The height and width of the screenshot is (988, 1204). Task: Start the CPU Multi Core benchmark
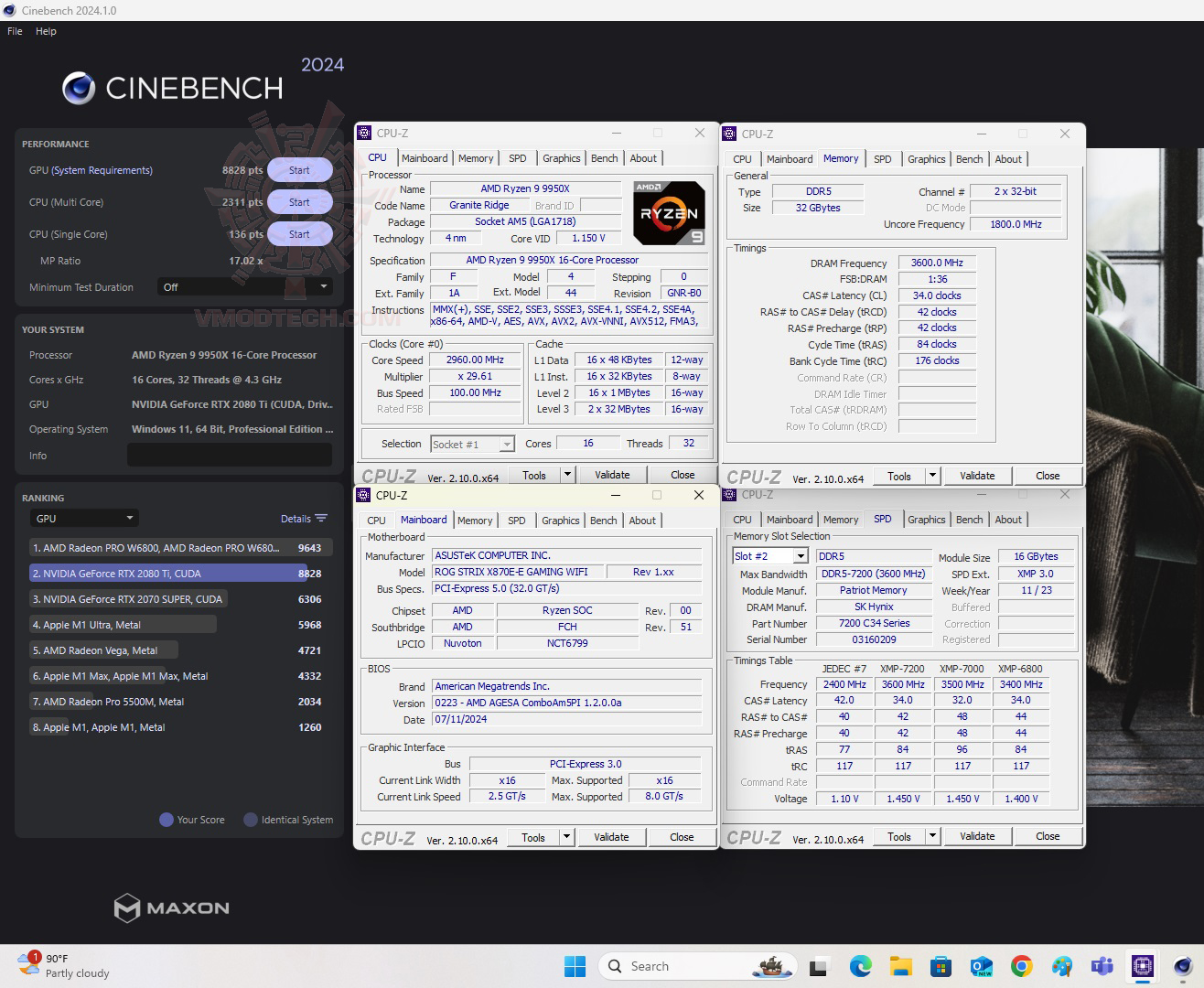click(x=299, y=201)
